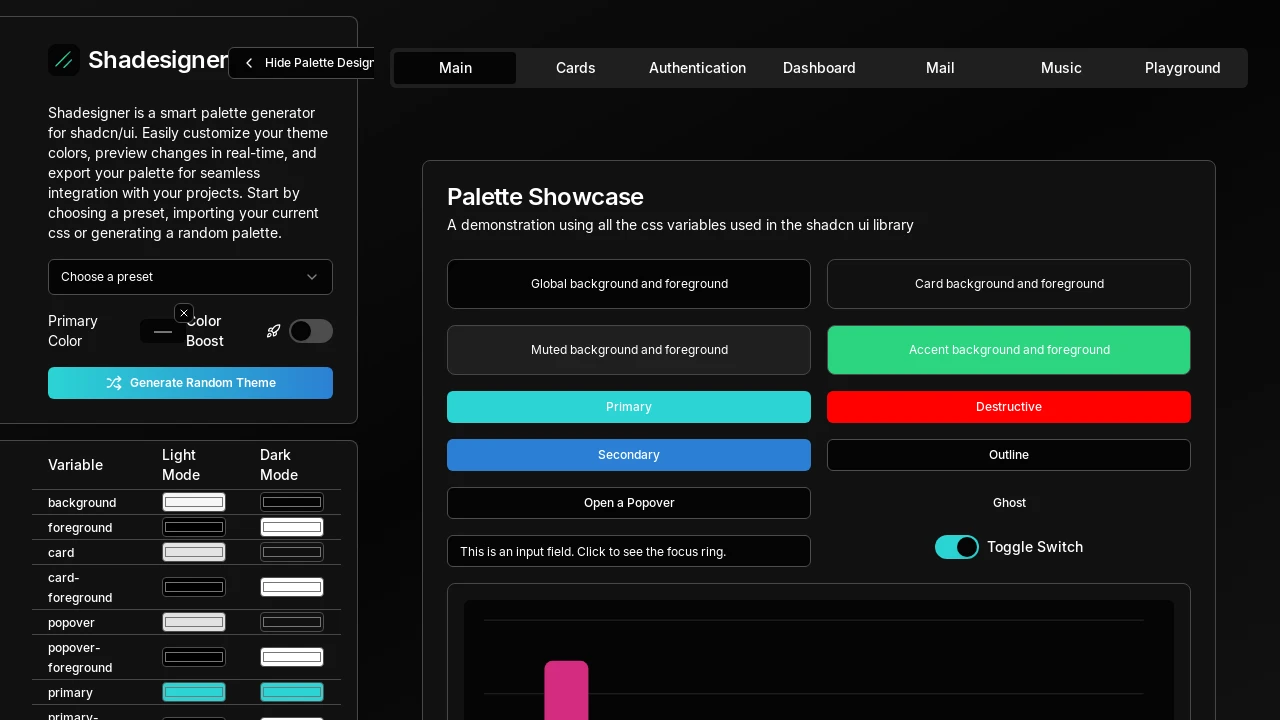
Task: Click Muted background and foreground box
Action: pos(629,350)
